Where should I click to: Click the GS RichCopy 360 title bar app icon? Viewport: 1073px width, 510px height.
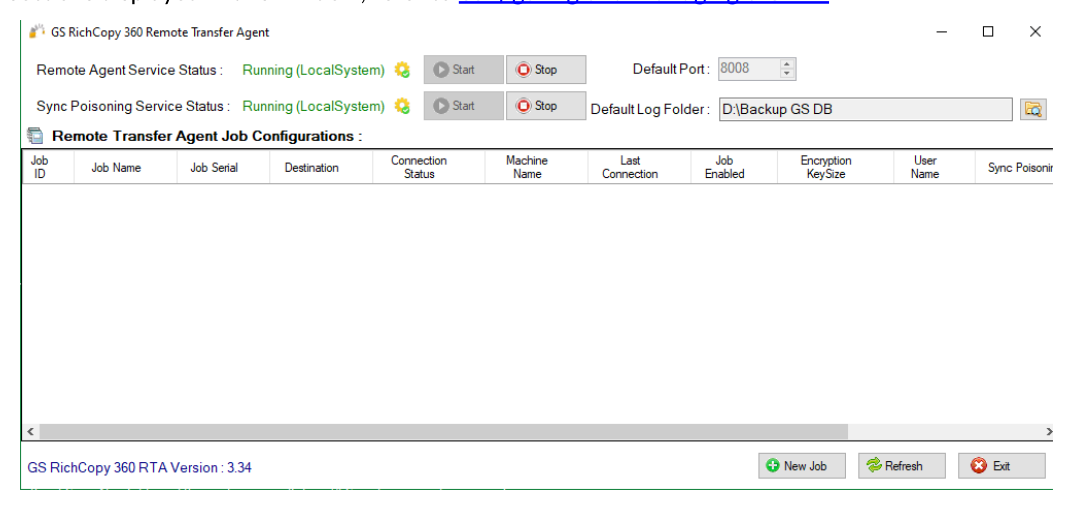pyautogui.click(x=36, y=31)
